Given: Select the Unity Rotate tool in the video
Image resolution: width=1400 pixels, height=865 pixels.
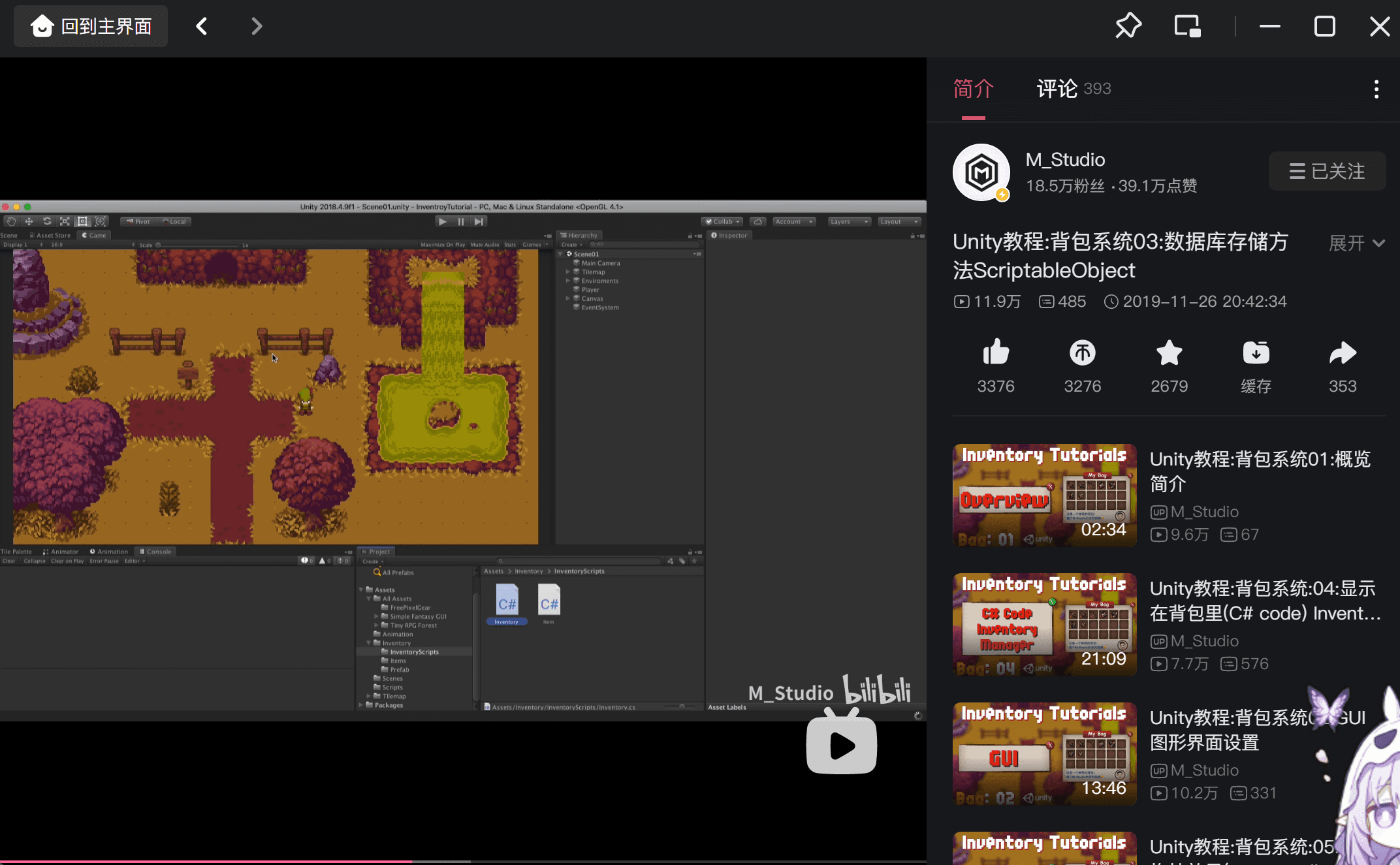Looking at the screenshot, I should coord(47,221).
